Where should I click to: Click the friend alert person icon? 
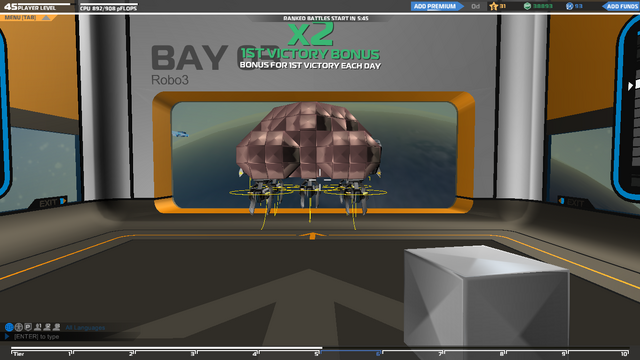[x=38, y=327]
